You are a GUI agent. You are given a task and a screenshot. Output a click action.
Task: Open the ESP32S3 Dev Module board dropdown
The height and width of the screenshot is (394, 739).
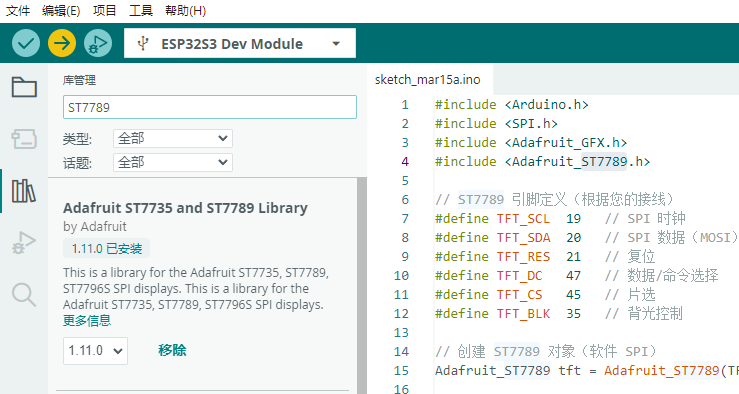click(x=240, y=43)
